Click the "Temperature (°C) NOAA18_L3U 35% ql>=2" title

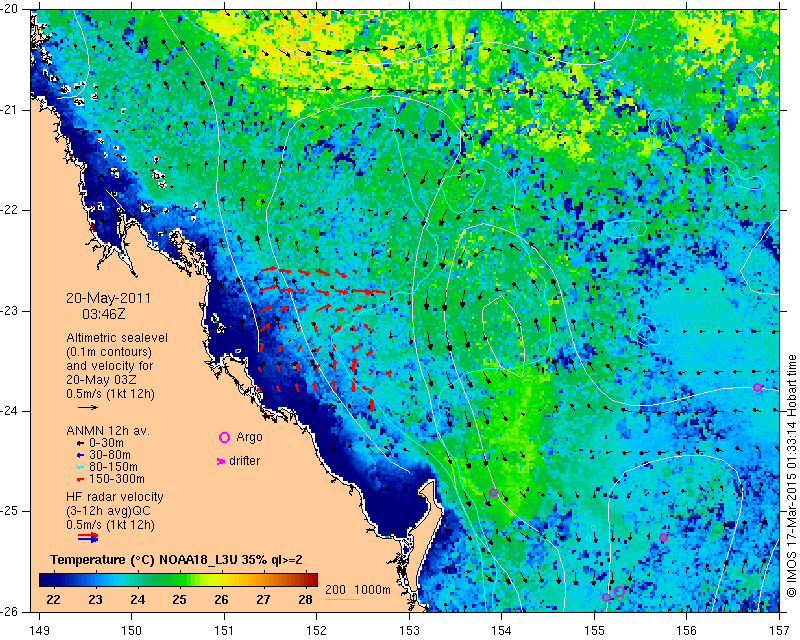point(177,560)
